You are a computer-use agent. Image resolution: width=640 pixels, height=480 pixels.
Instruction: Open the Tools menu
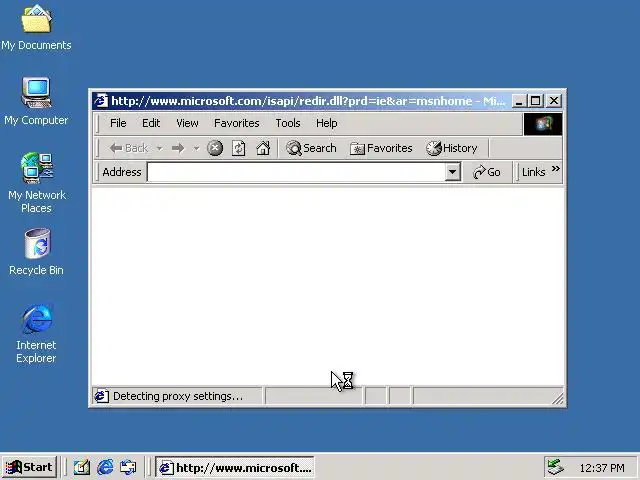tap(288, 123)
